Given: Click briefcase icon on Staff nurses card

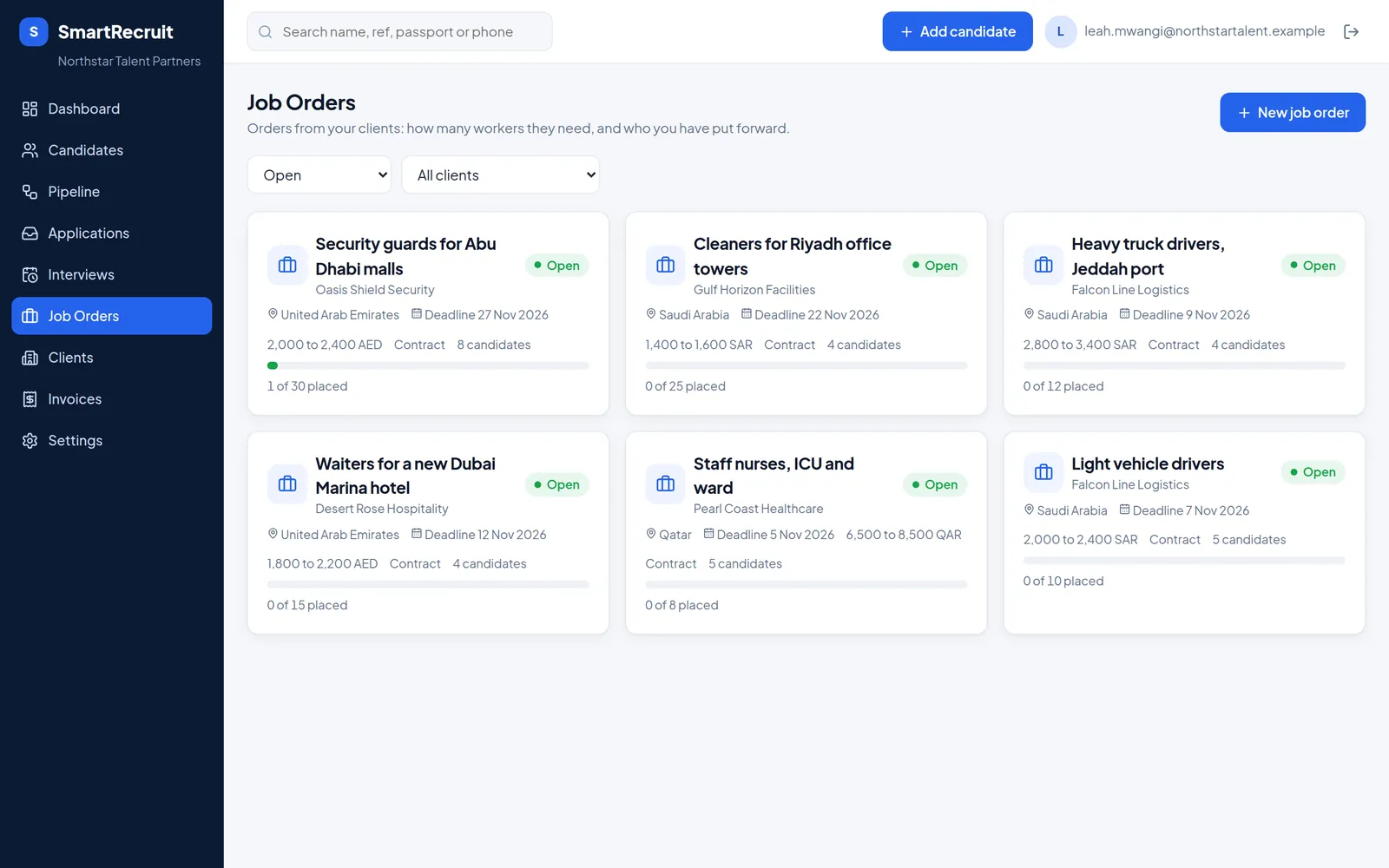Looking at the screenshot, I should point(666,484).
